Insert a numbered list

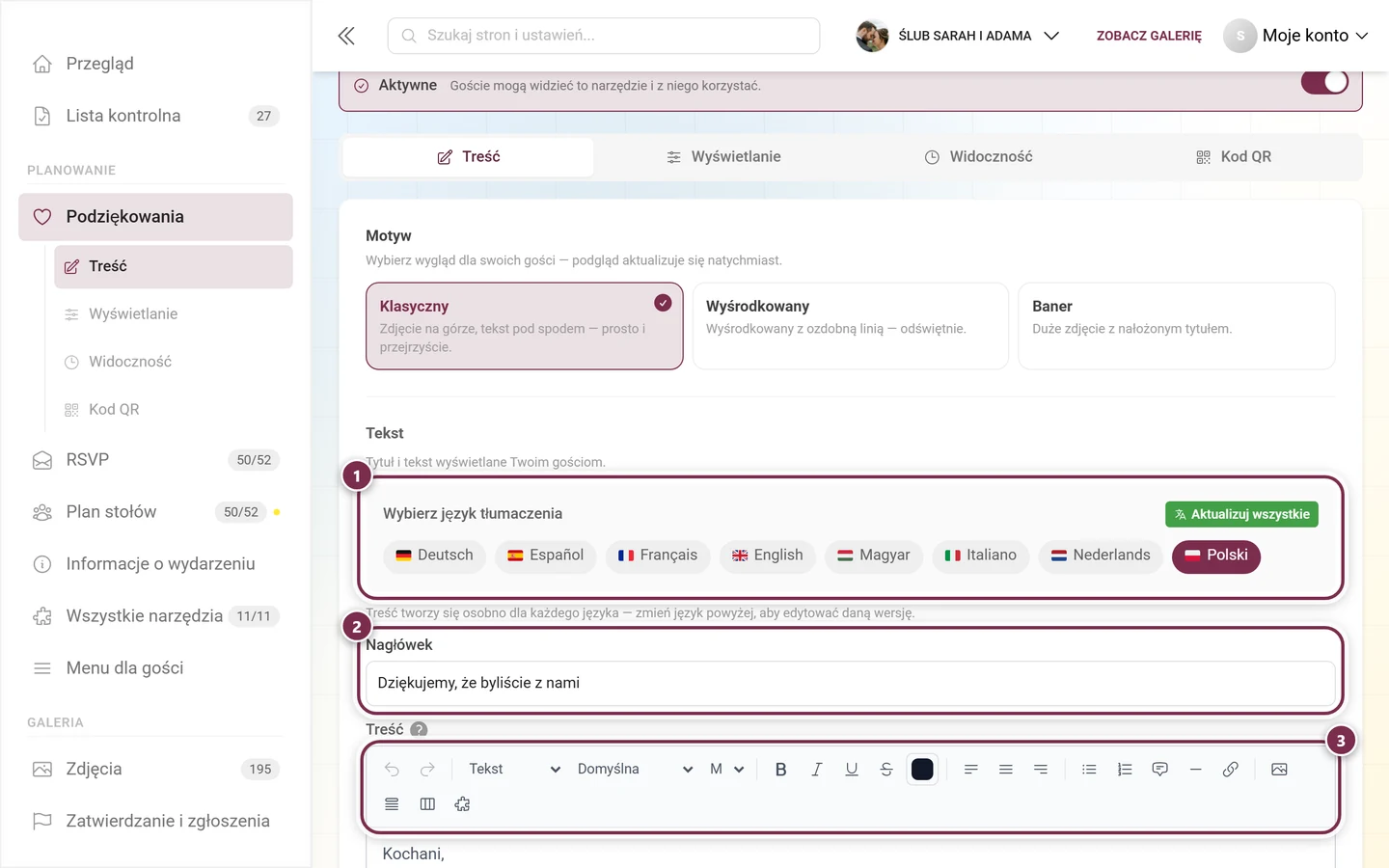pyautogui.click(x=1125, y=769)
